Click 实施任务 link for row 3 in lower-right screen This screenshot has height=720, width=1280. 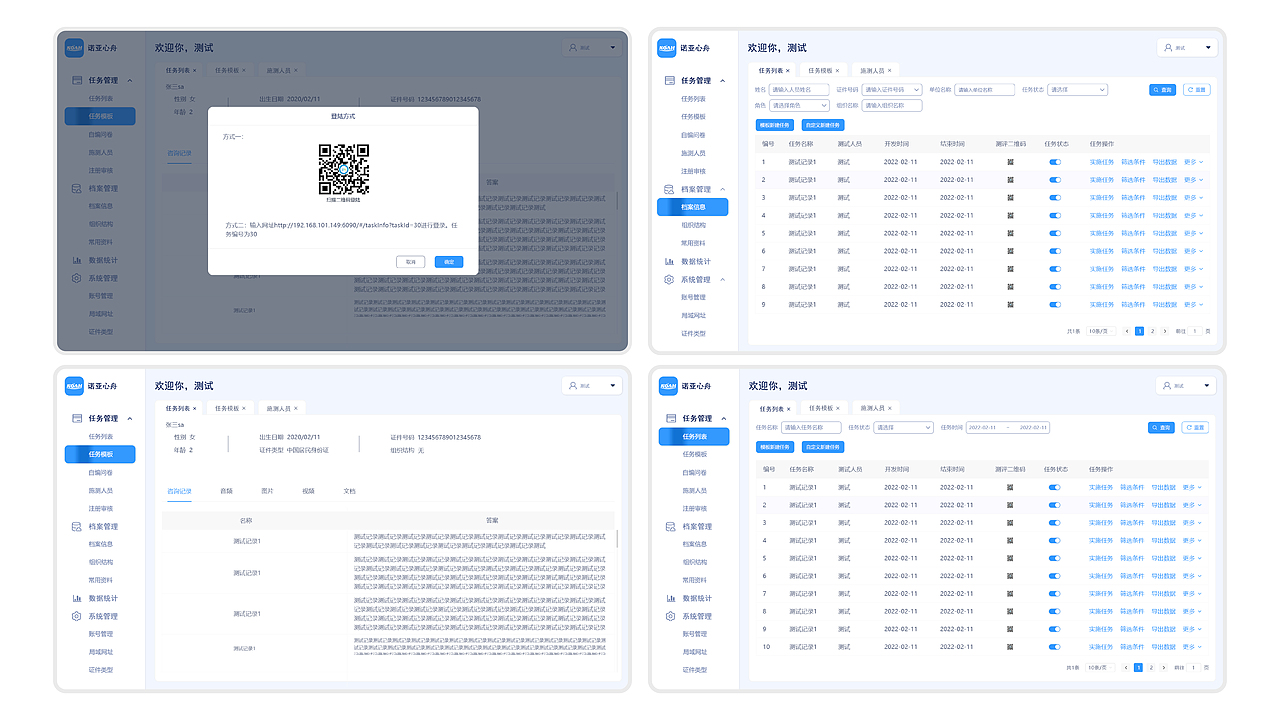(1101, 523)
